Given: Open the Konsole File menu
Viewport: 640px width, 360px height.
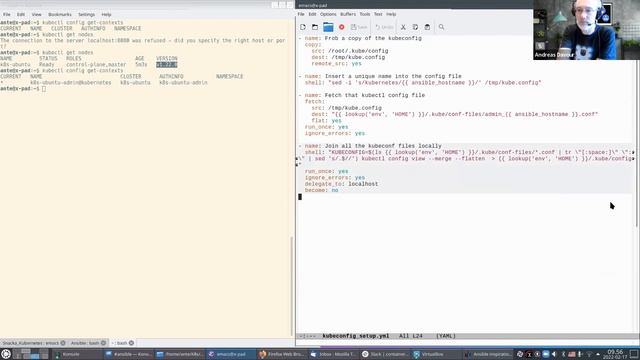Looking at the screenshot, I should click(x=7, y=14).
